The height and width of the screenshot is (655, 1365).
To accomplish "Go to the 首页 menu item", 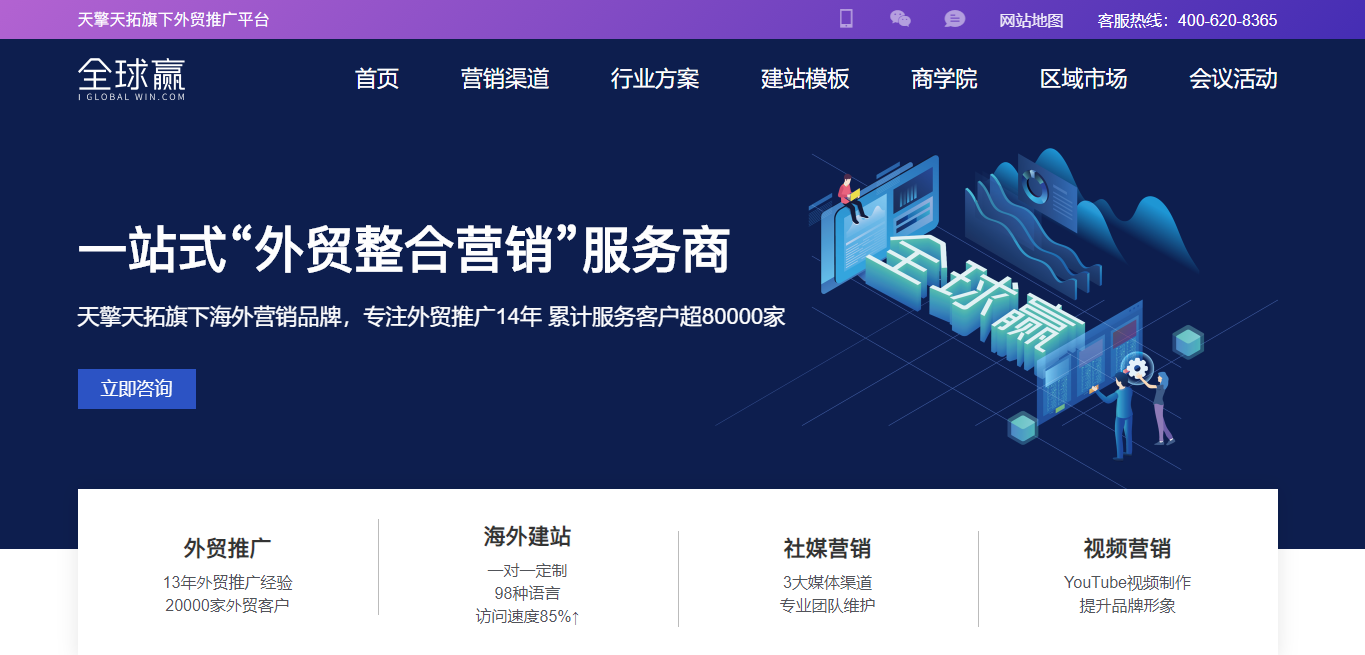I will [377, 79].
